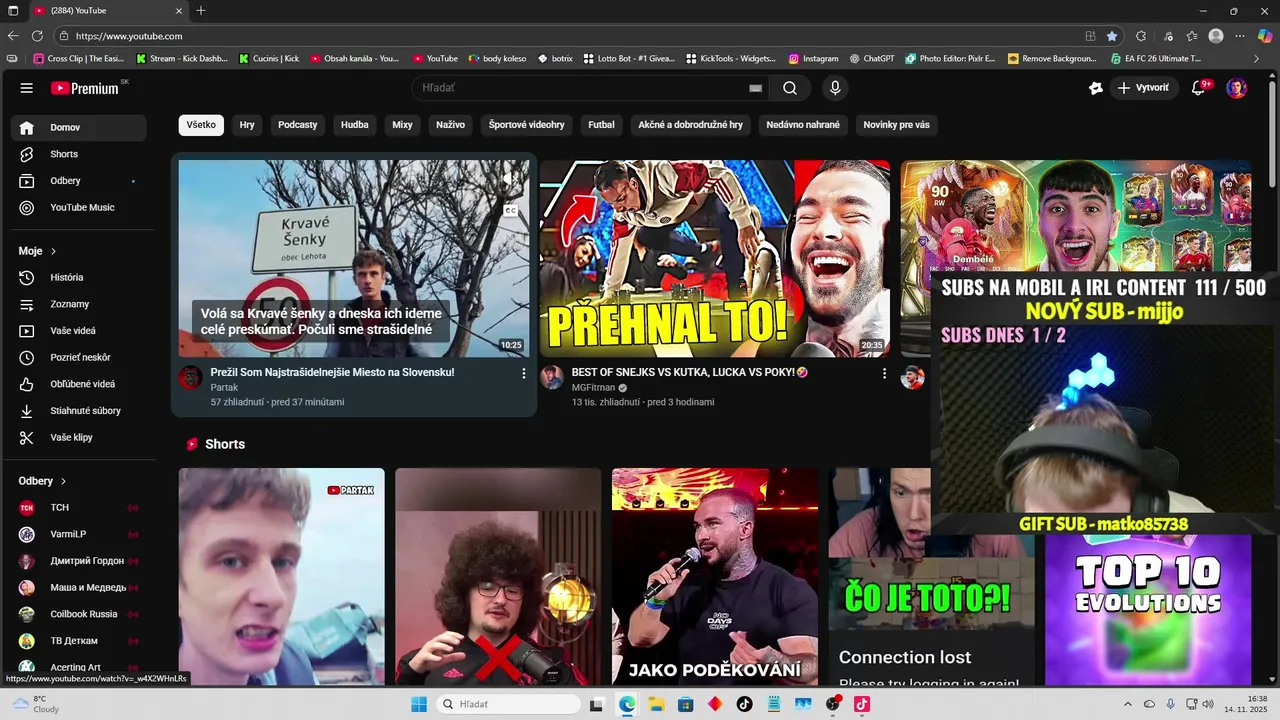This screenshot has width=1280, height=720.
Task: Open the on-screen keyboard icon in search box
Action: tap(756, 88)
